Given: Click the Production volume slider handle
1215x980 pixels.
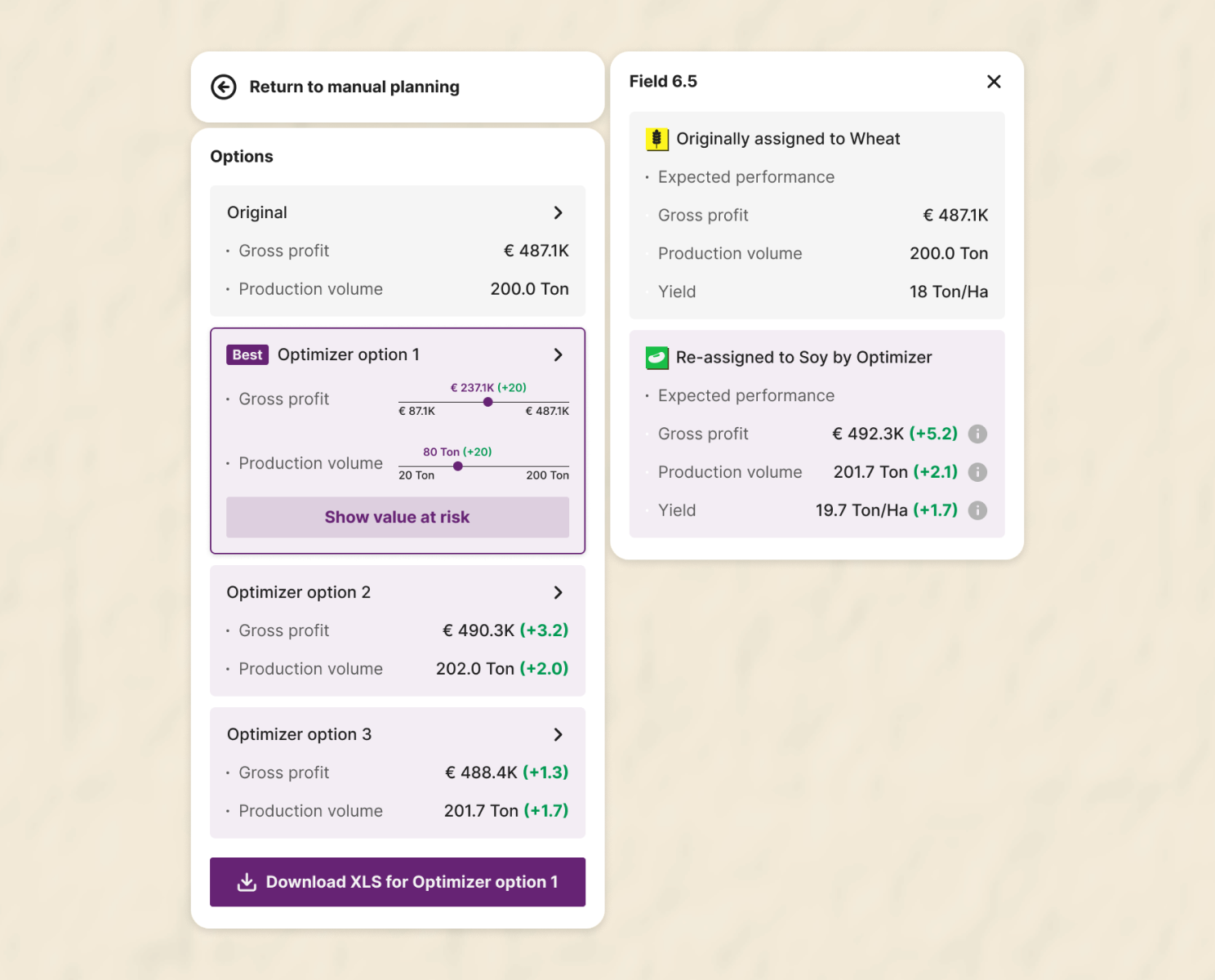Looking at the screenshot, I should (x=458, y=466).
